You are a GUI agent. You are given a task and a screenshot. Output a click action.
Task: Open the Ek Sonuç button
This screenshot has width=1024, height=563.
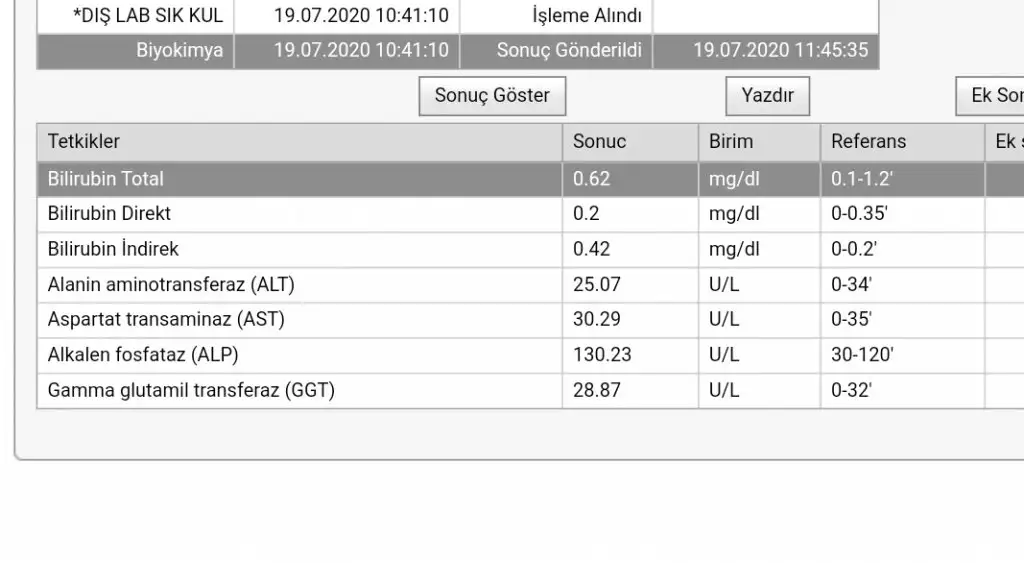(x=989, y=96)
